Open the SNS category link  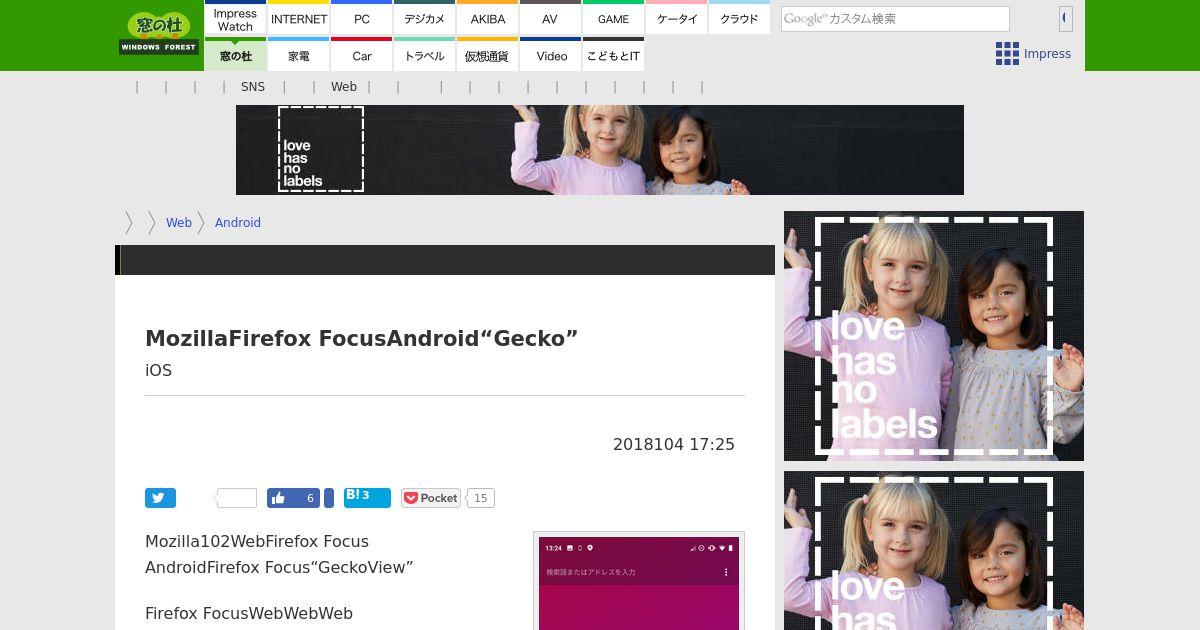(253, 87)
